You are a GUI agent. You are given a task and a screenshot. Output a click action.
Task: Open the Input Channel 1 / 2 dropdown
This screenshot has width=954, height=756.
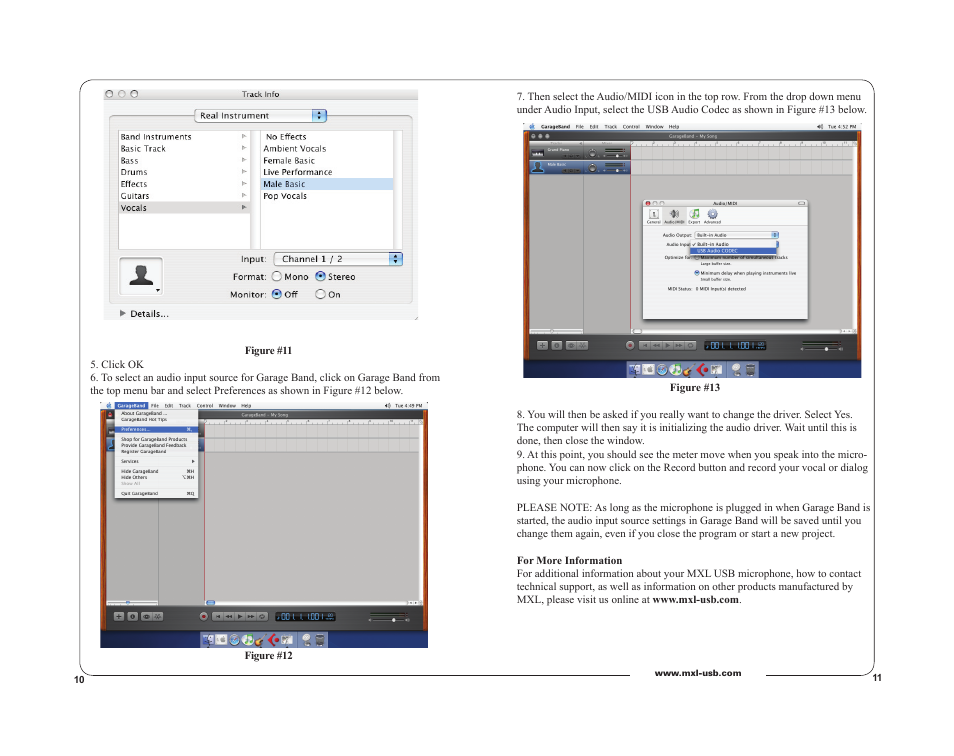[x=338, y=259]
